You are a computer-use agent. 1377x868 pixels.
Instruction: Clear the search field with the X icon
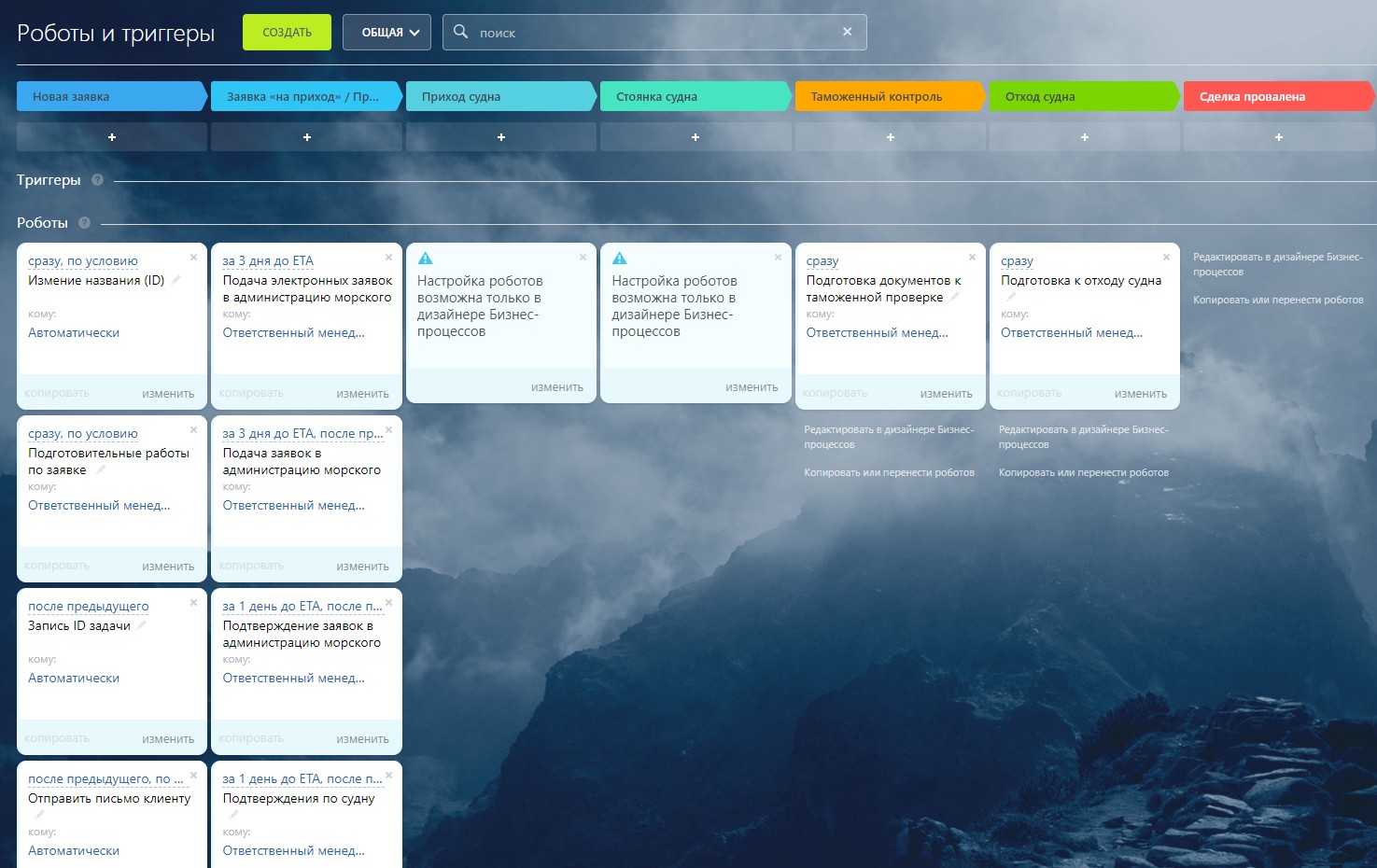pyautogui.click(x=847, y=32)
